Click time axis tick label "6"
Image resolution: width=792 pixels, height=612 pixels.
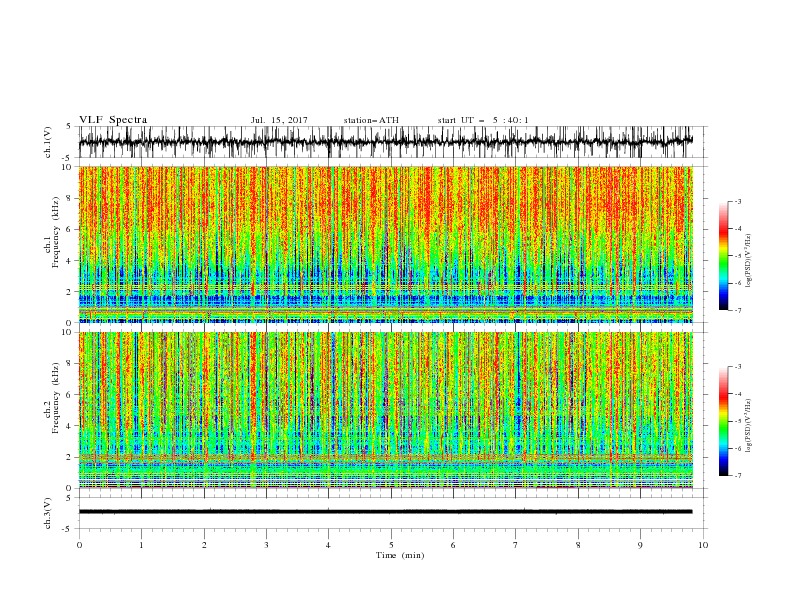(x=453, y=545)
